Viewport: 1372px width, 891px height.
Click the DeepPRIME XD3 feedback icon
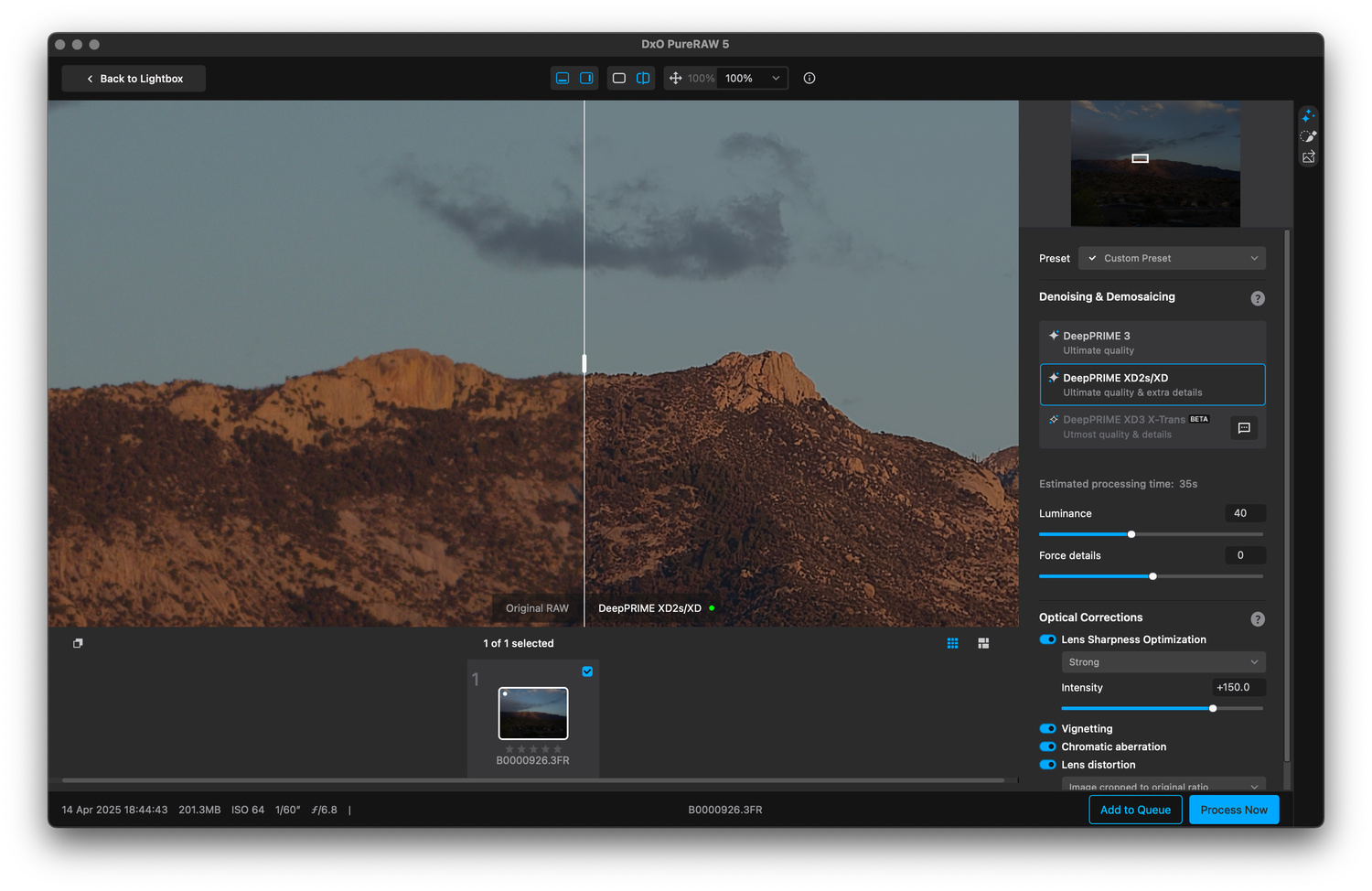[x=1244, y=428]
